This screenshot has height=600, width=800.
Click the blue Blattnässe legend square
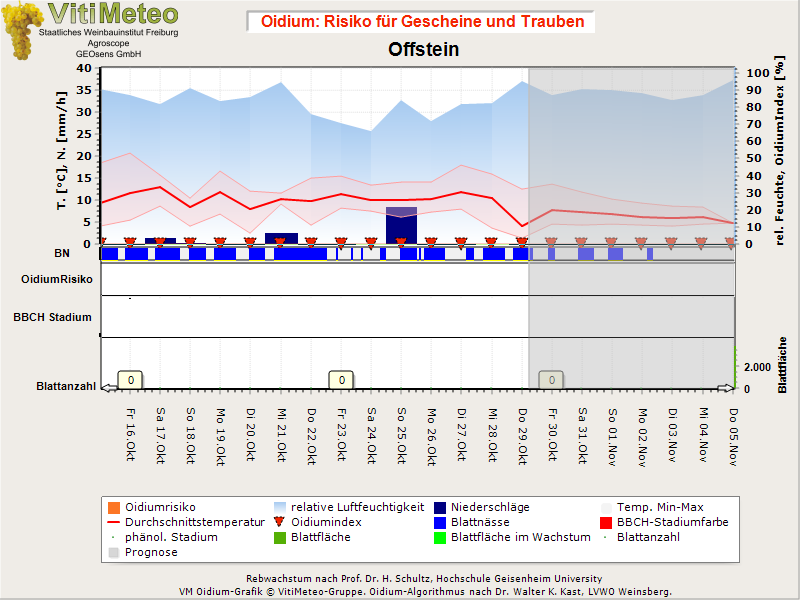point(440,522)
